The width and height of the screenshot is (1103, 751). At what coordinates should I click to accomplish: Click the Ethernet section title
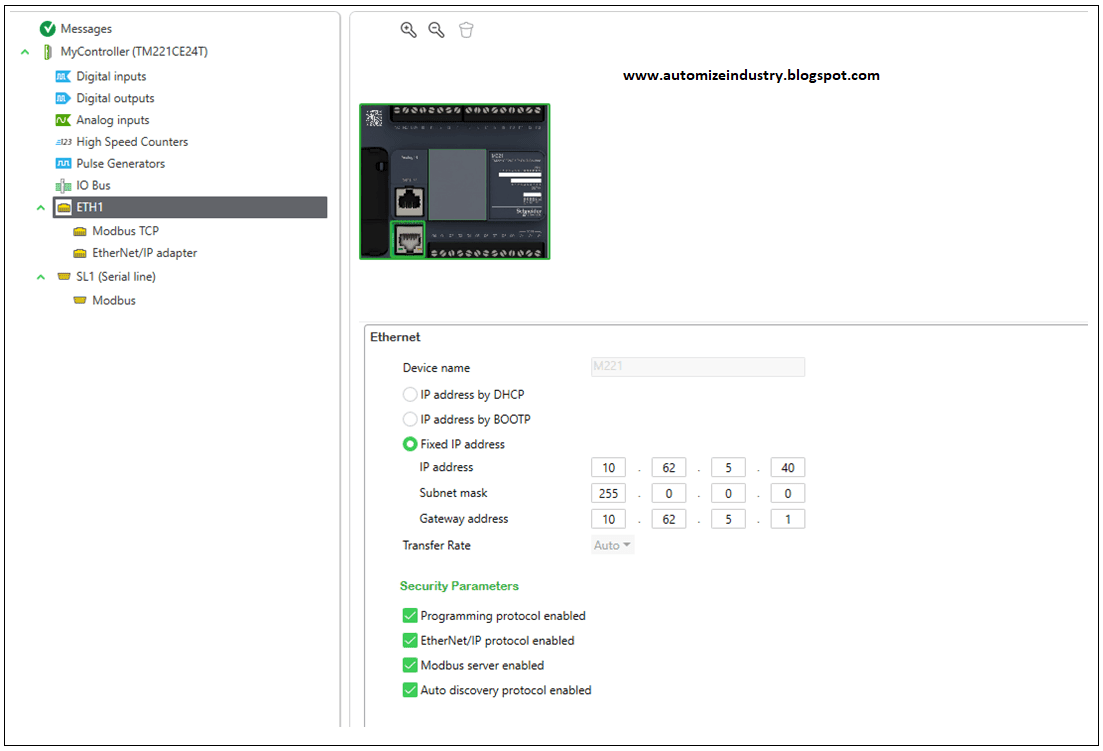(395, 337)
